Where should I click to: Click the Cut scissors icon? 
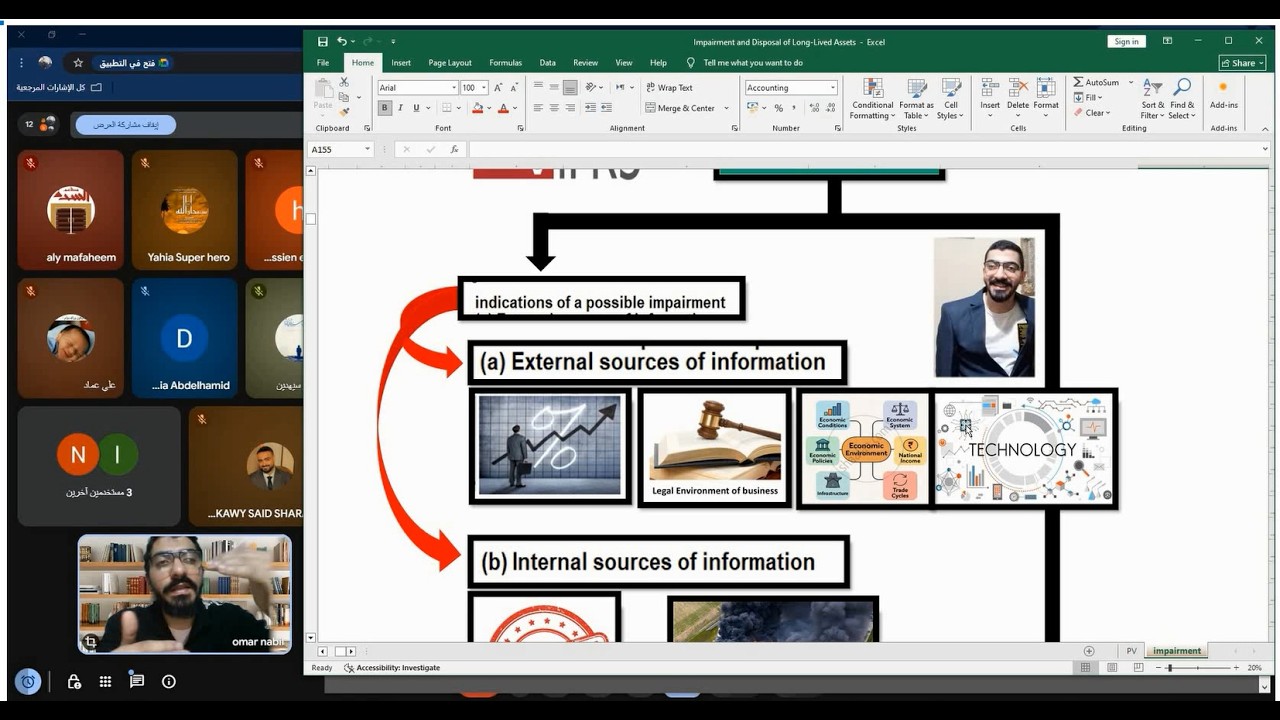344,83
